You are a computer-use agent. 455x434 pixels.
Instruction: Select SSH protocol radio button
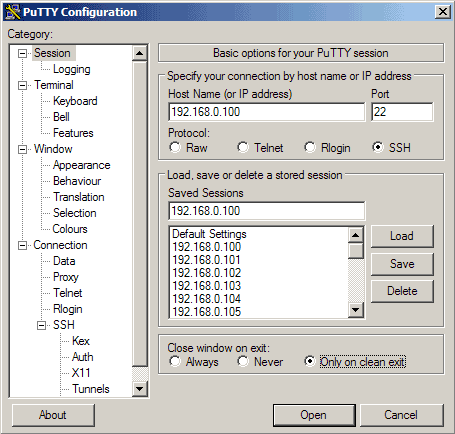click(x=378, y=147)
